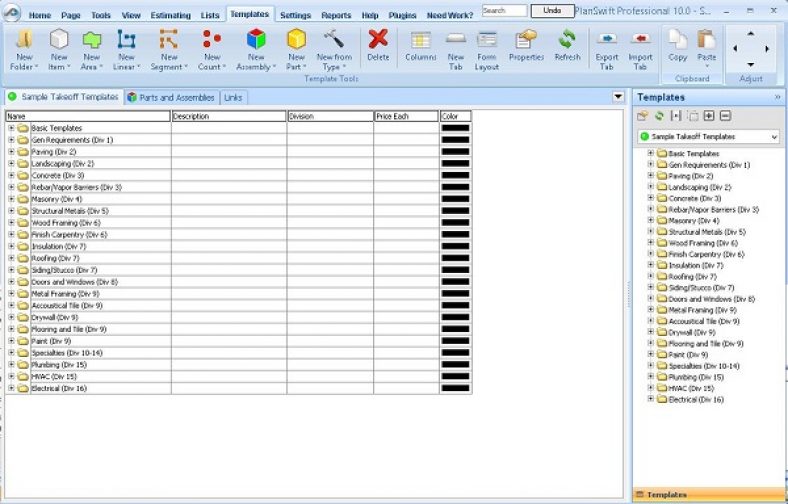Expand Drywall (Div 9) in the grid

11,318
